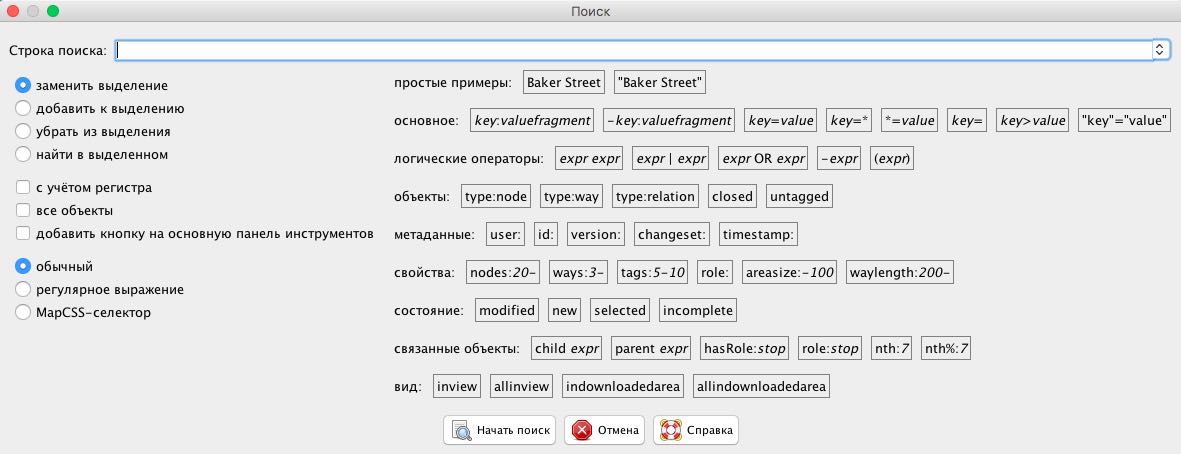Click inside the Строка поиска text field
The width and height of the screenshot is (1181, 454).
[633, 50]
